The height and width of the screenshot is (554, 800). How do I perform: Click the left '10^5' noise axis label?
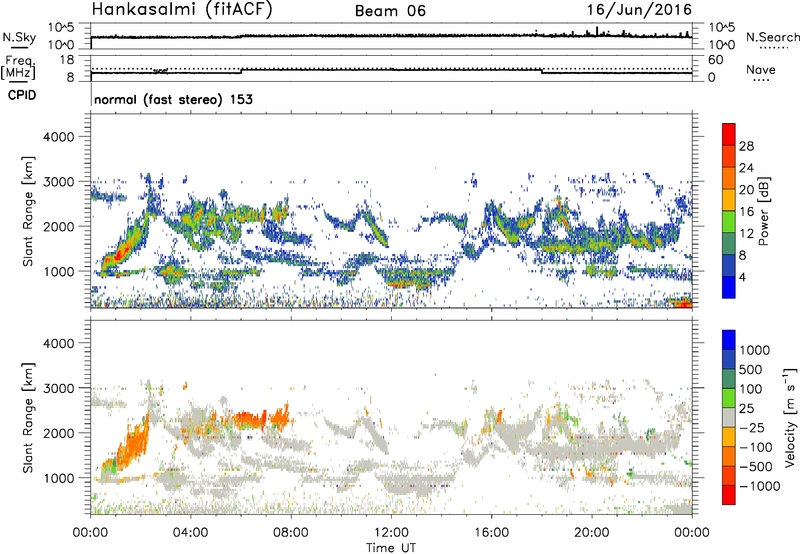click(61, 27)
